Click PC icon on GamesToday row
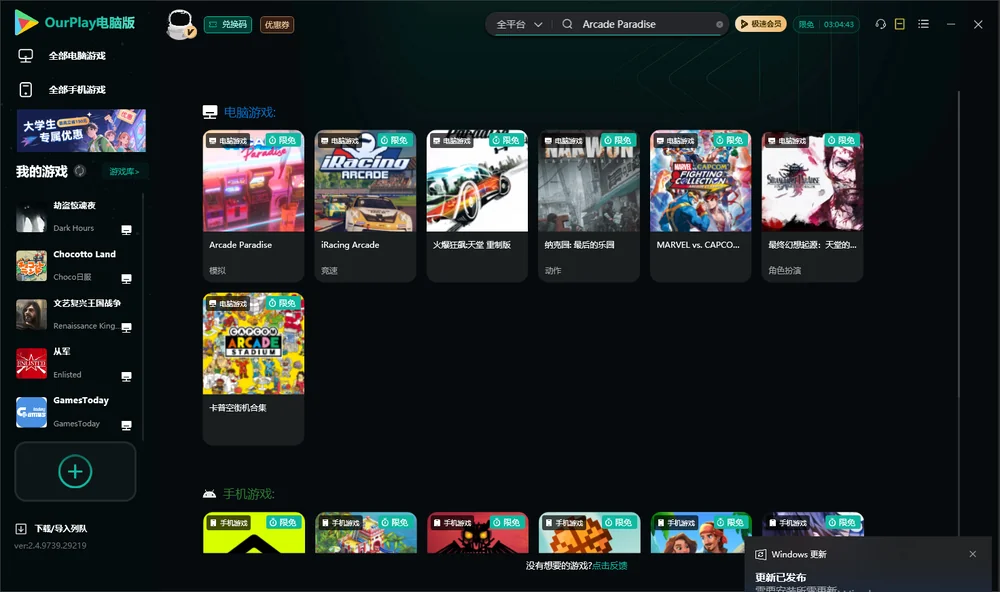 (126, 426)
